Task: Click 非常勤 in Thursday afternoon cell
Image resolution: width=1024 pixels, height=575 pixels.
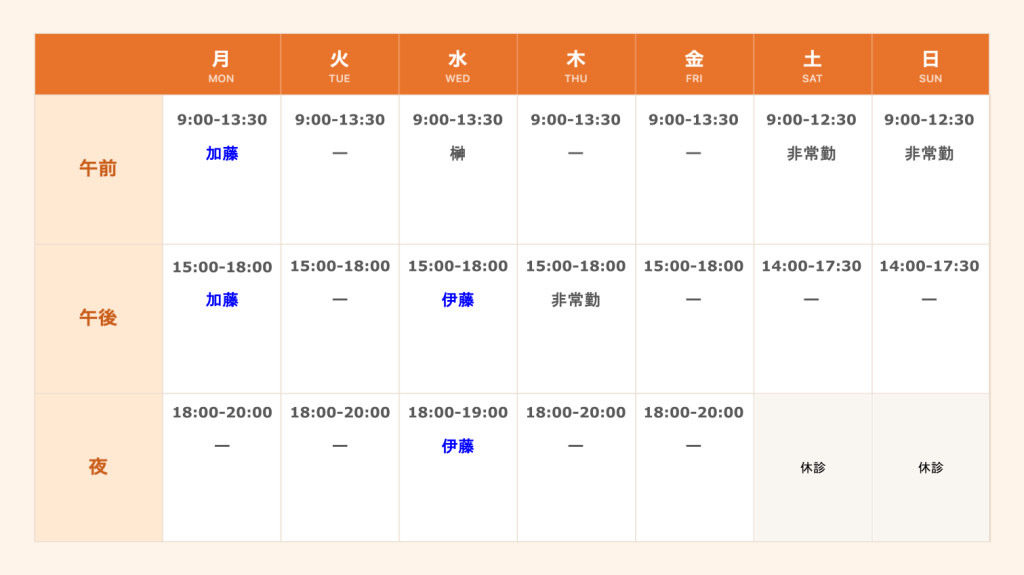Action: coord(576,300)
